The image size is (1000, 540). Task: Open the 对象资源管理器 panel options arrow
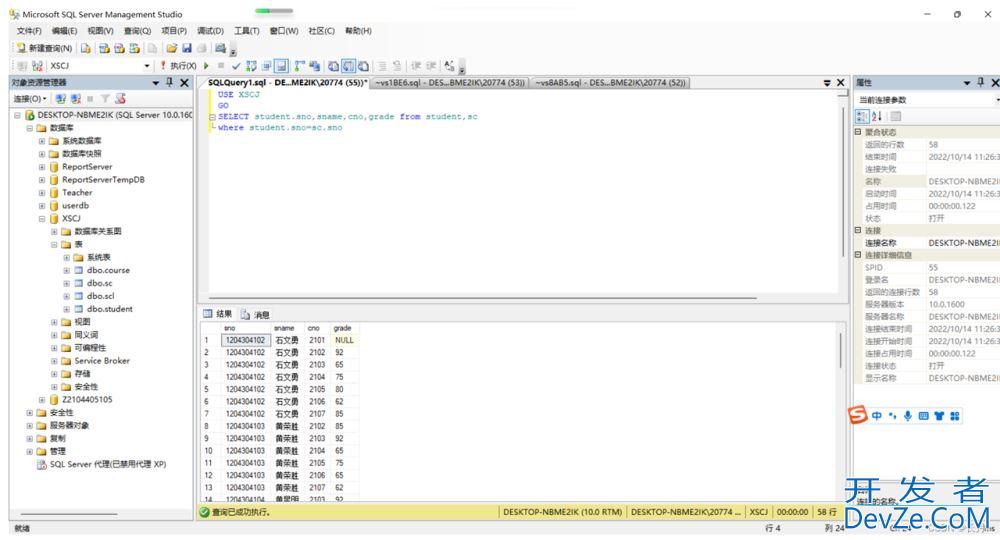pos(156,83)
